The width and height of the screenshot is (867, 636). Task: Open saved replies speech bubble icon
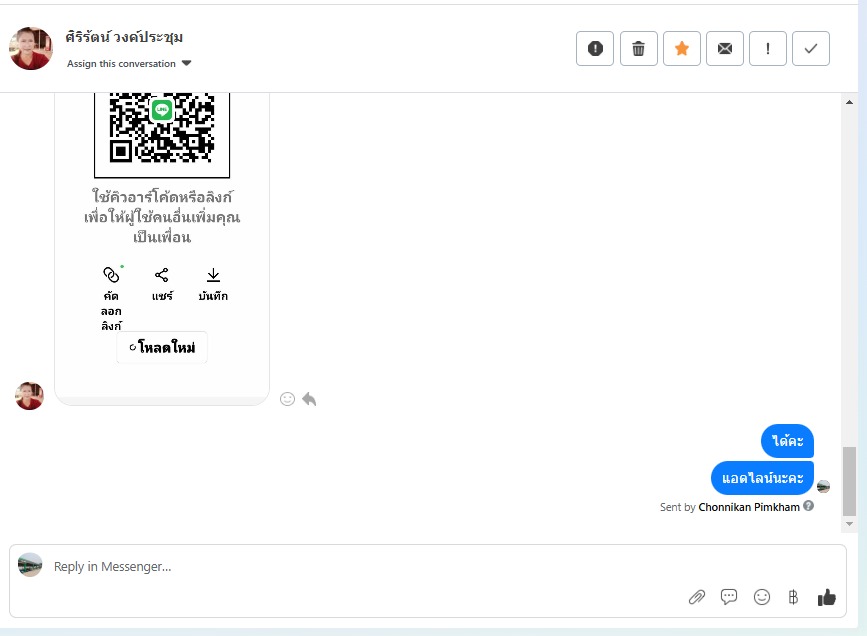729,597
